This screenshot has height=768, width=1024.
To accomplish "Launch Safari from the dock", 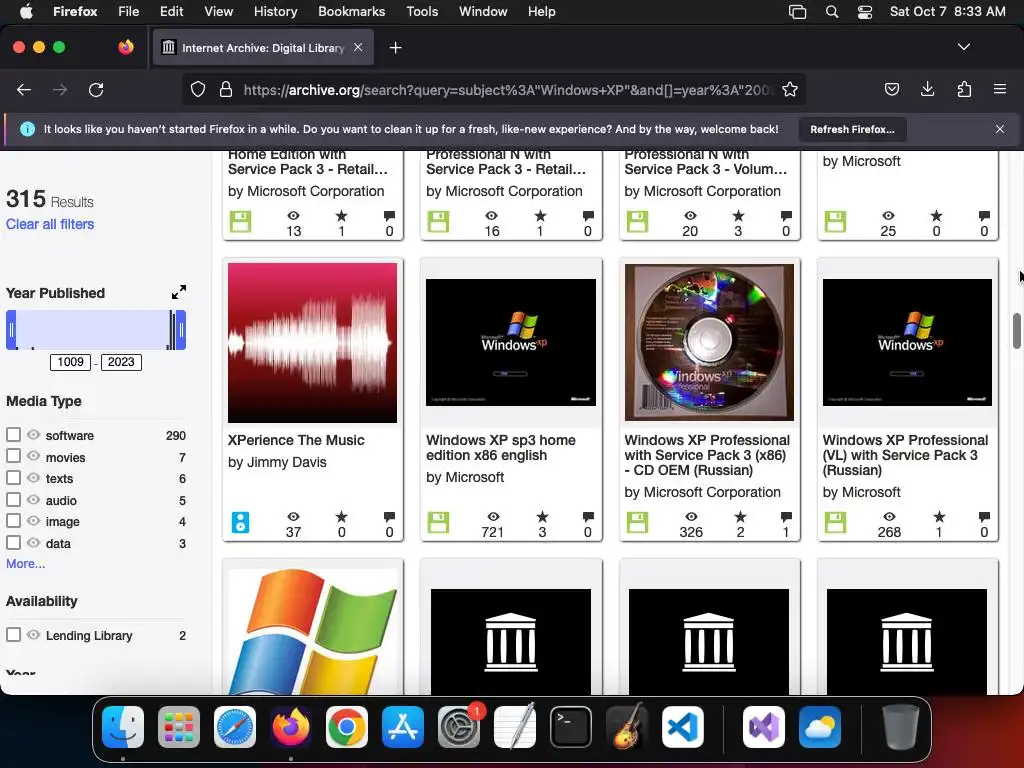I will click(234, 726).
